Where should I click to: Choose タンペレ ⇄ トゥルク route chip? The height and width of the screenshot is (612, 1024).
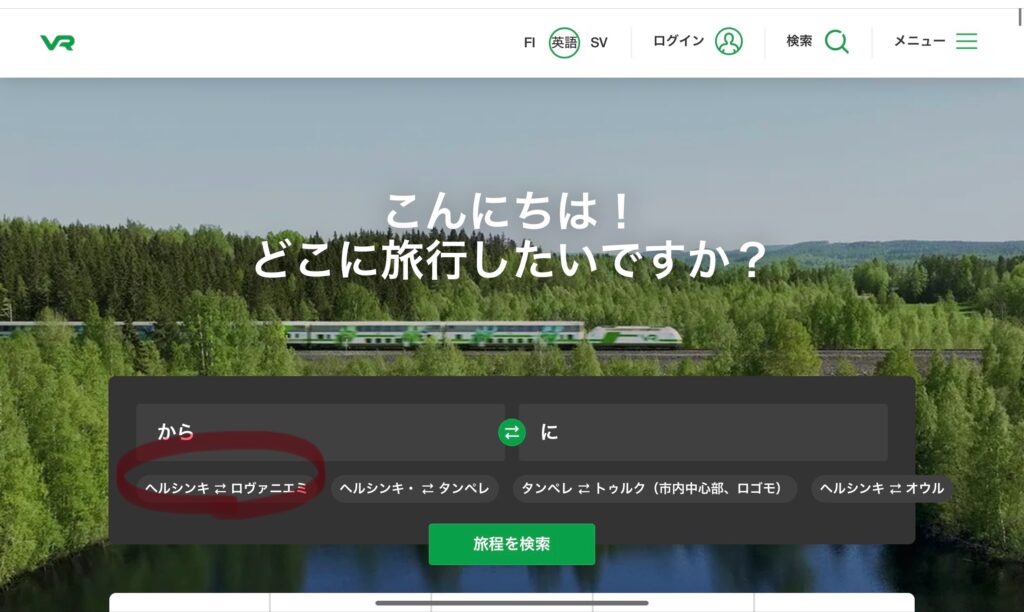[x=654, y=488]
